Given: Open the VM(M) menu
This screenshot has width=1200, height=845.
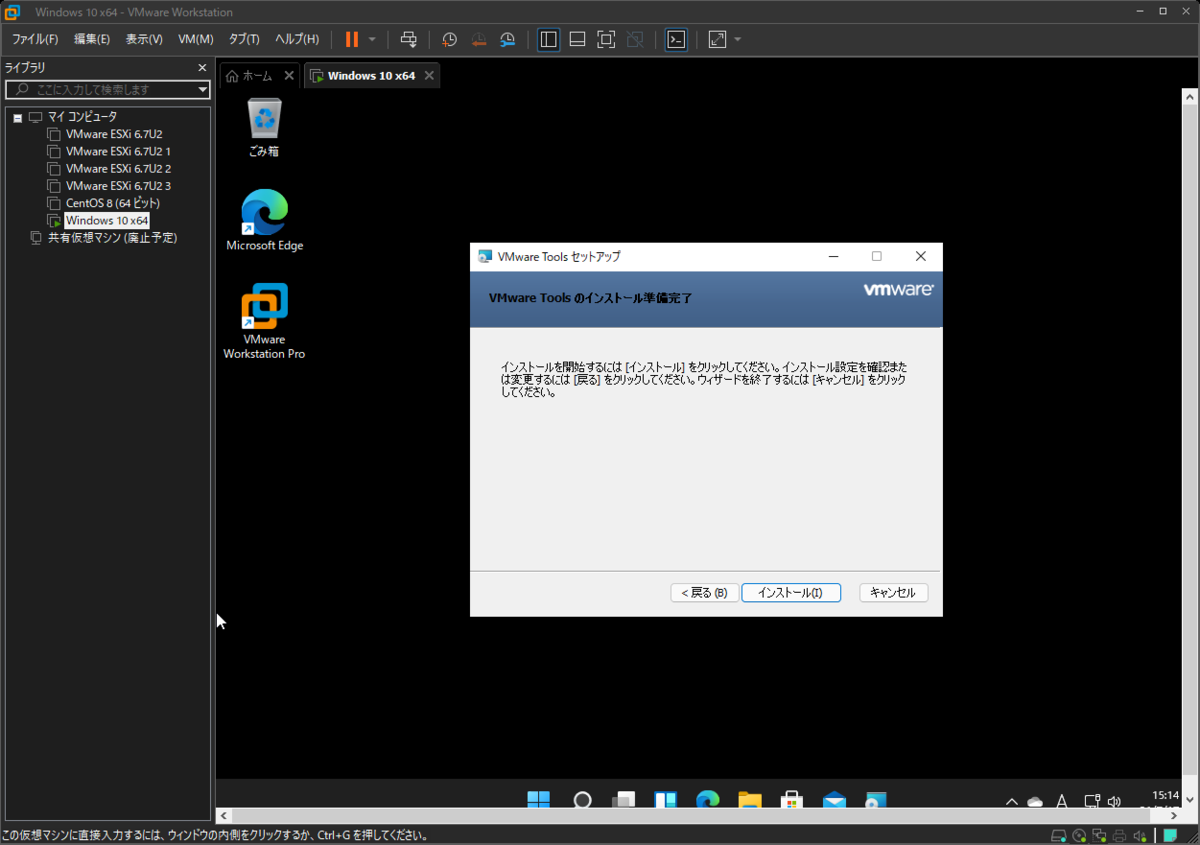Looking at the screenshot, I should [x=196, y=39].
